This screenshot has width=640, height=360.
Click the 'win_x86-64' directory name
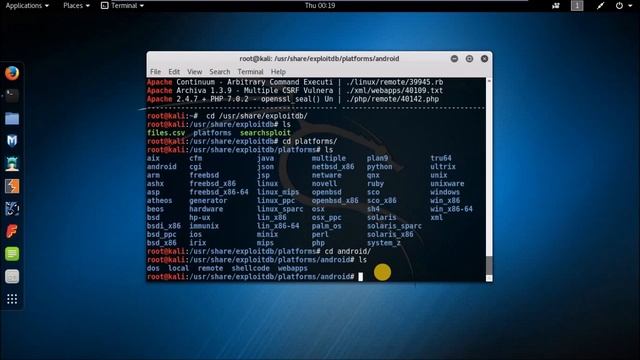tap(451, 209)
